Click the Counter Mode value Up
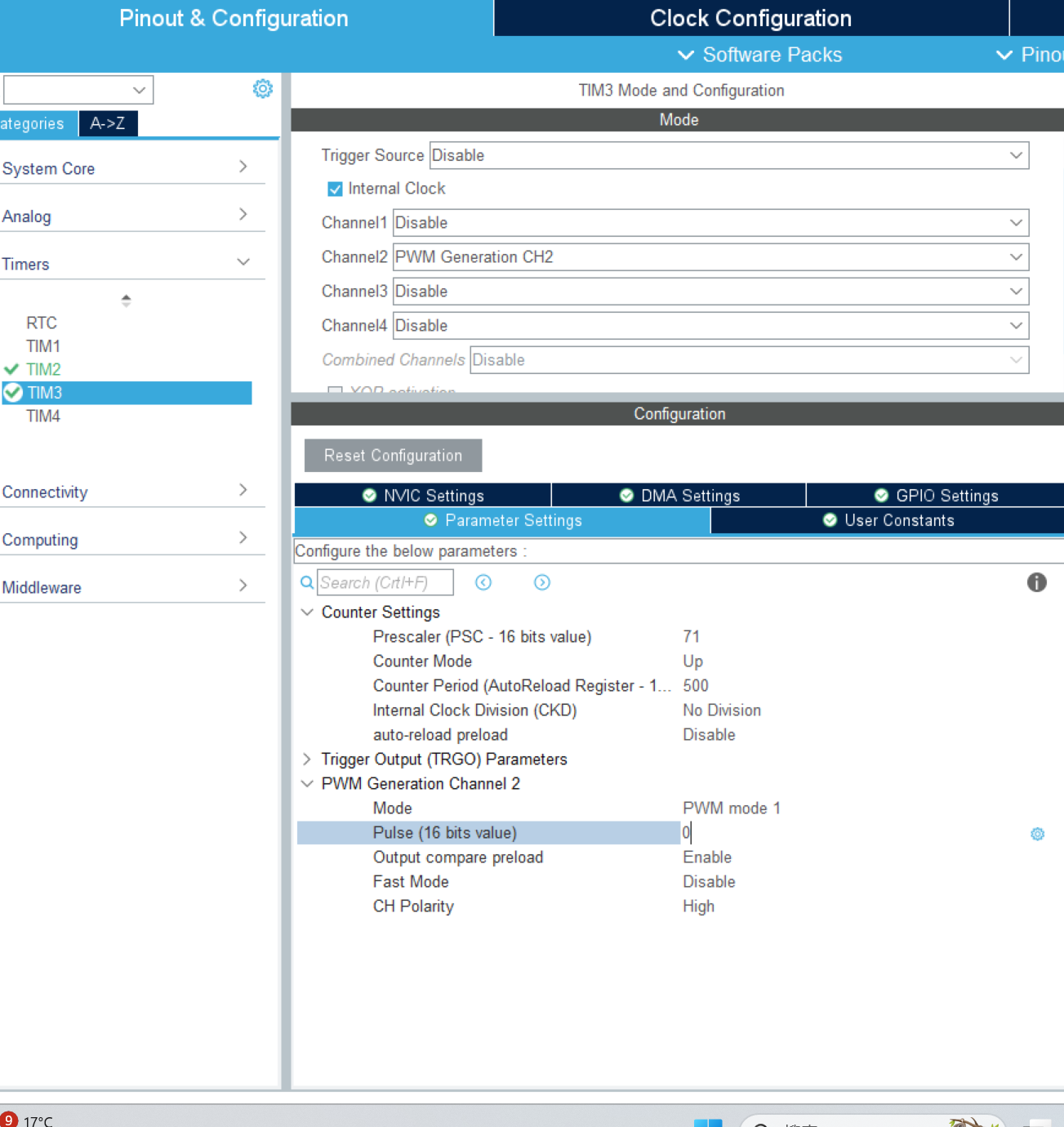Viewport: 1064px width, 1127px height. [692, 661]
